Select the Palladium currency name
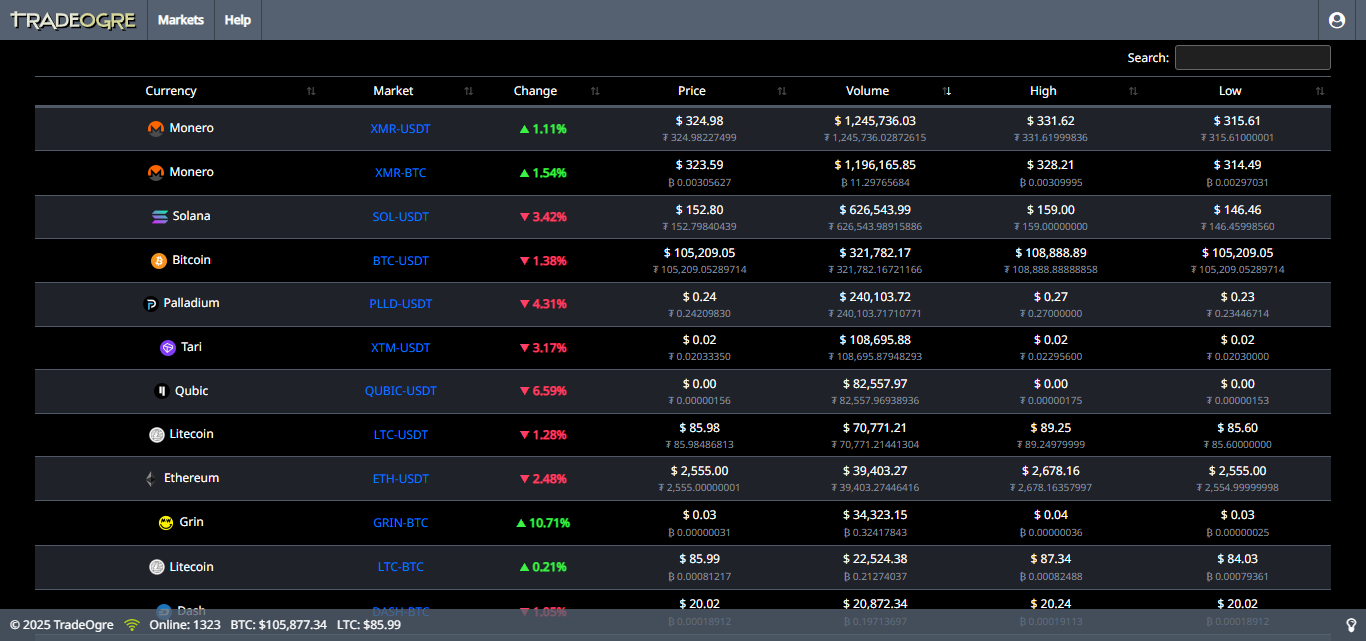Image resolution: width=1366 pixels, height=641 pixels. click(x=192, y=303)
